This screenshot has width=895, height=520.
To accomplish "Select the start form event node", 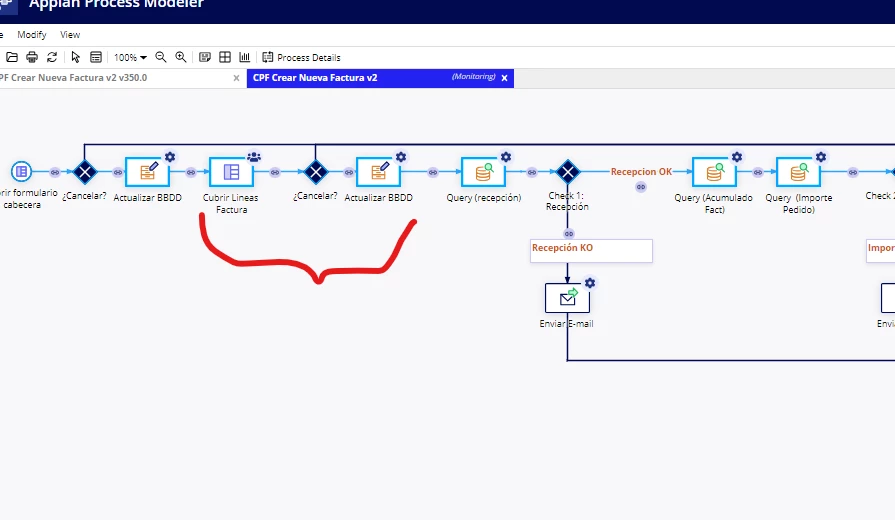I will pyautogui.click(x=22, y=171).
